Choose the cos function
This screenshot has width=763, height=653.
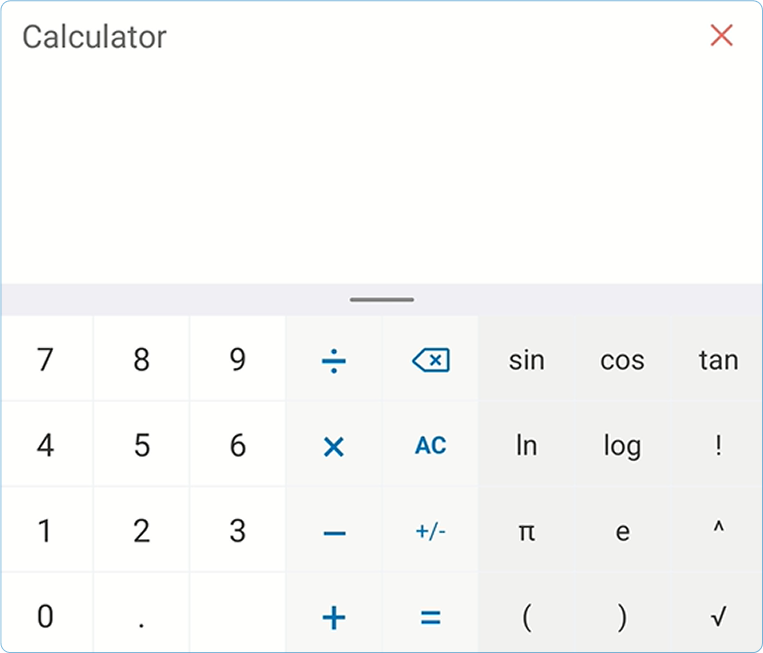click(x=622, y=360)
